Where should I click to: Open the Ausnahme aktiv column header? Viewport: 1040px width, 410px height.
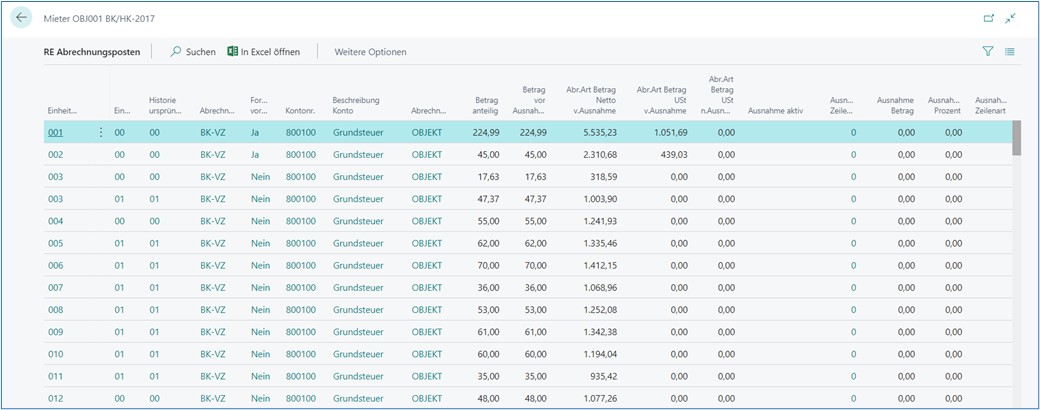click(775, 111)
